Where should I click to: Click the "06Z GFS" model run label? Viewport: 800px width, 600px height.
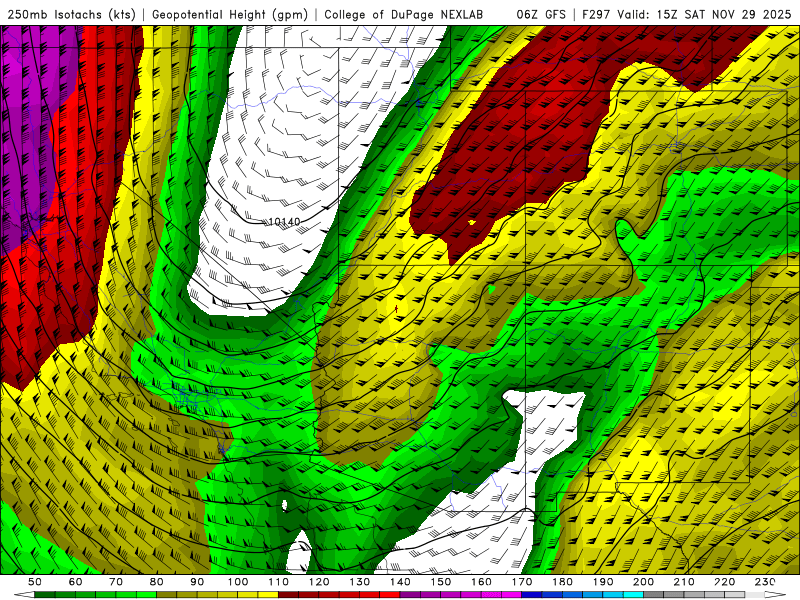point(541,14)
